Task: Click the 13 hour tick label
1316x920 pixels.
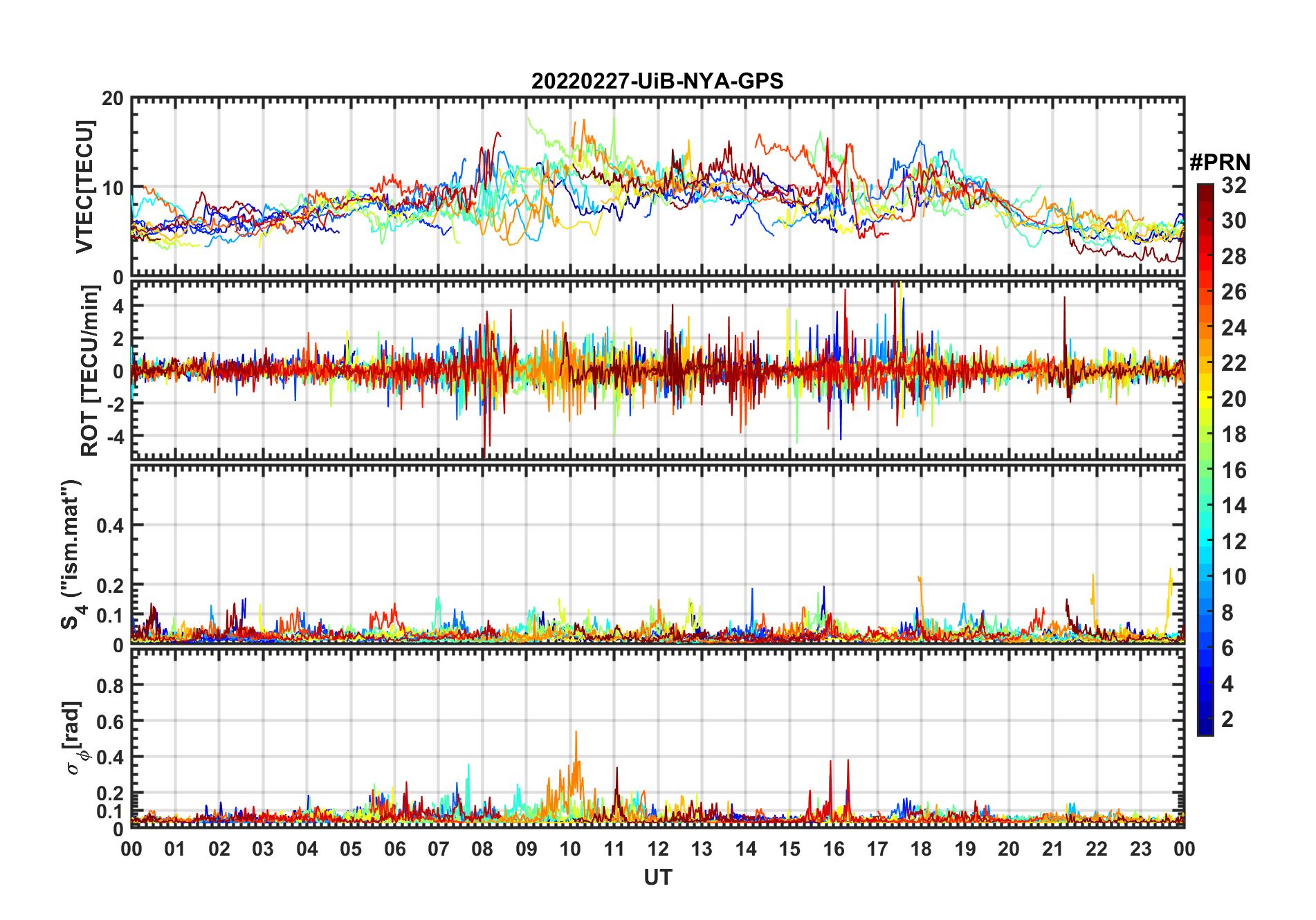Action: (x=702, y=849)
